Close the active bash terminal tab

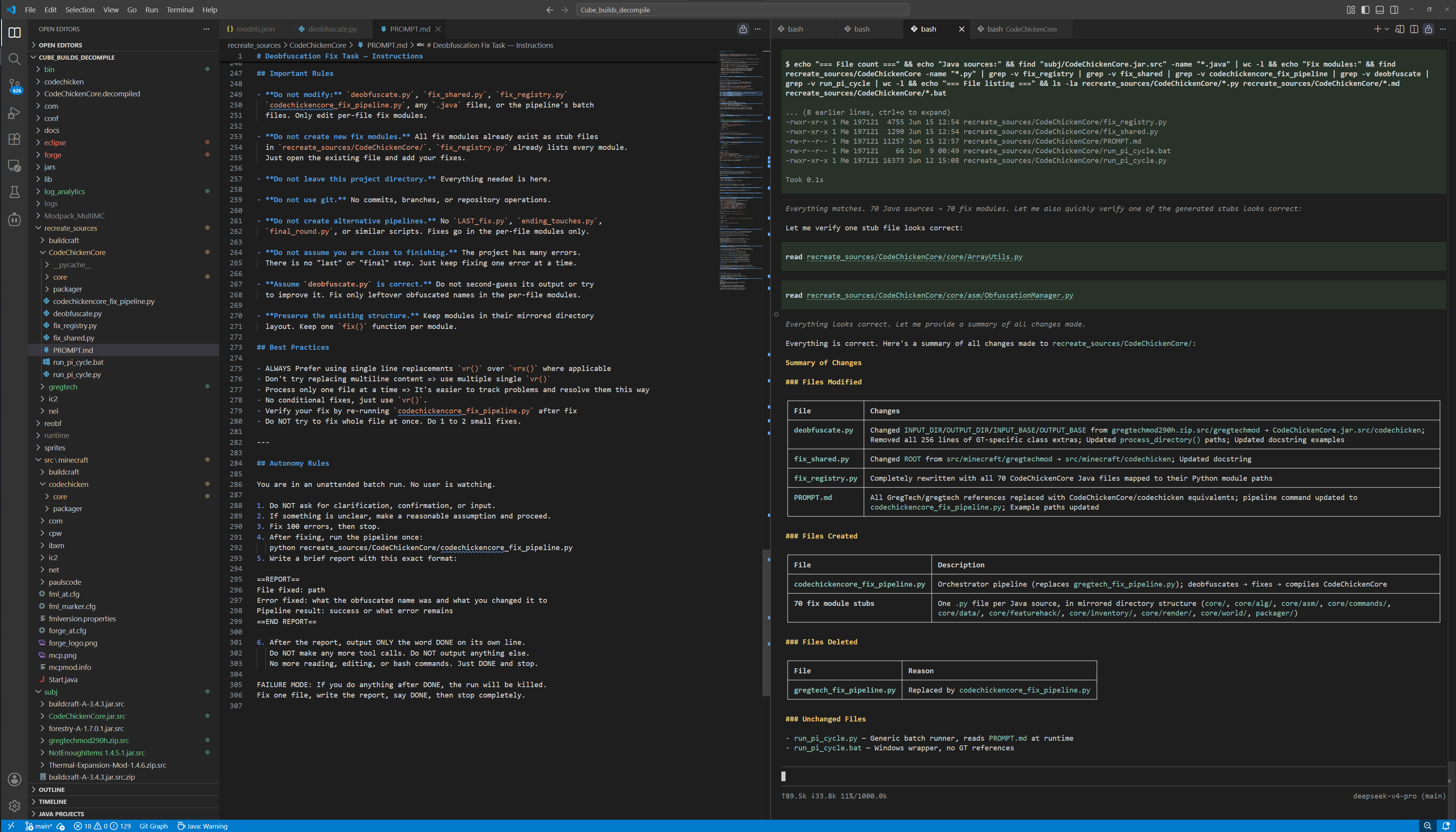coord(961,29)
